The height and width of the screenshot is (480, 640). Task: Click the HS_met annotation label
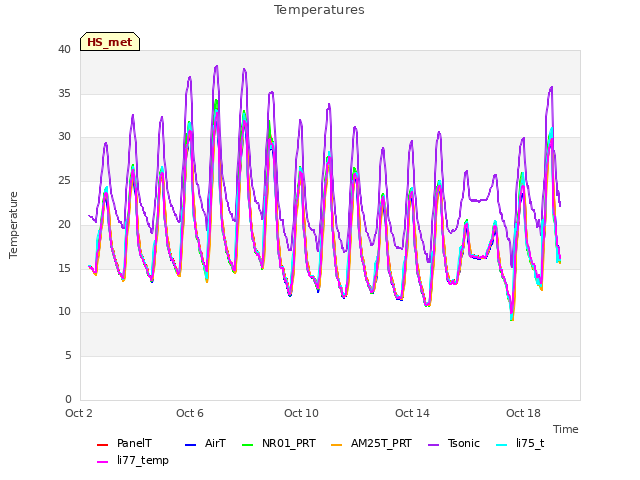coord(110,42)
